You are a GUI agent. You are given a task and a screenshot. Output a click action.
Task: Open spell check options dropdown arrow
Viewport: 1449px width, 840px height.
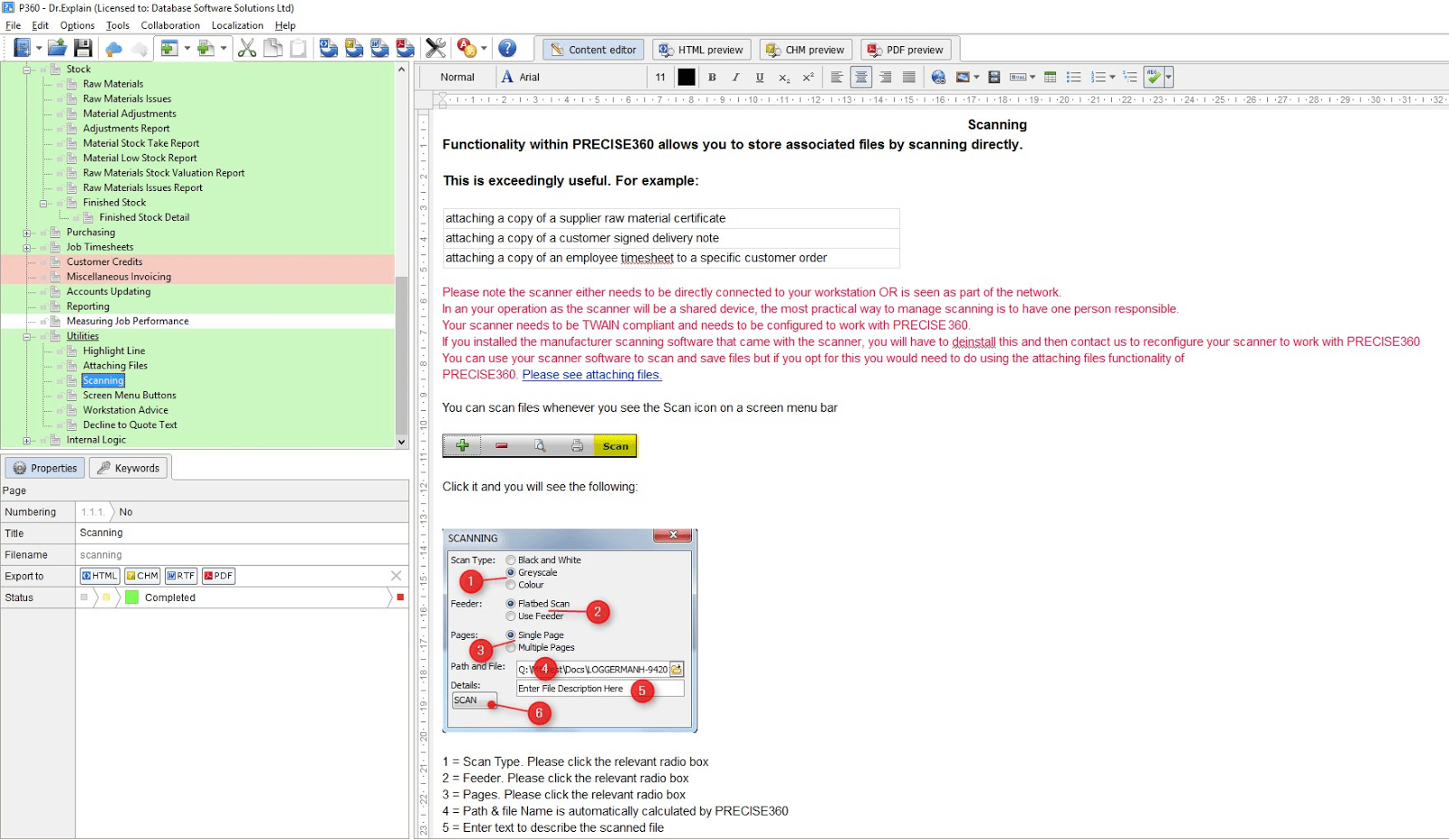(1168, 78)
